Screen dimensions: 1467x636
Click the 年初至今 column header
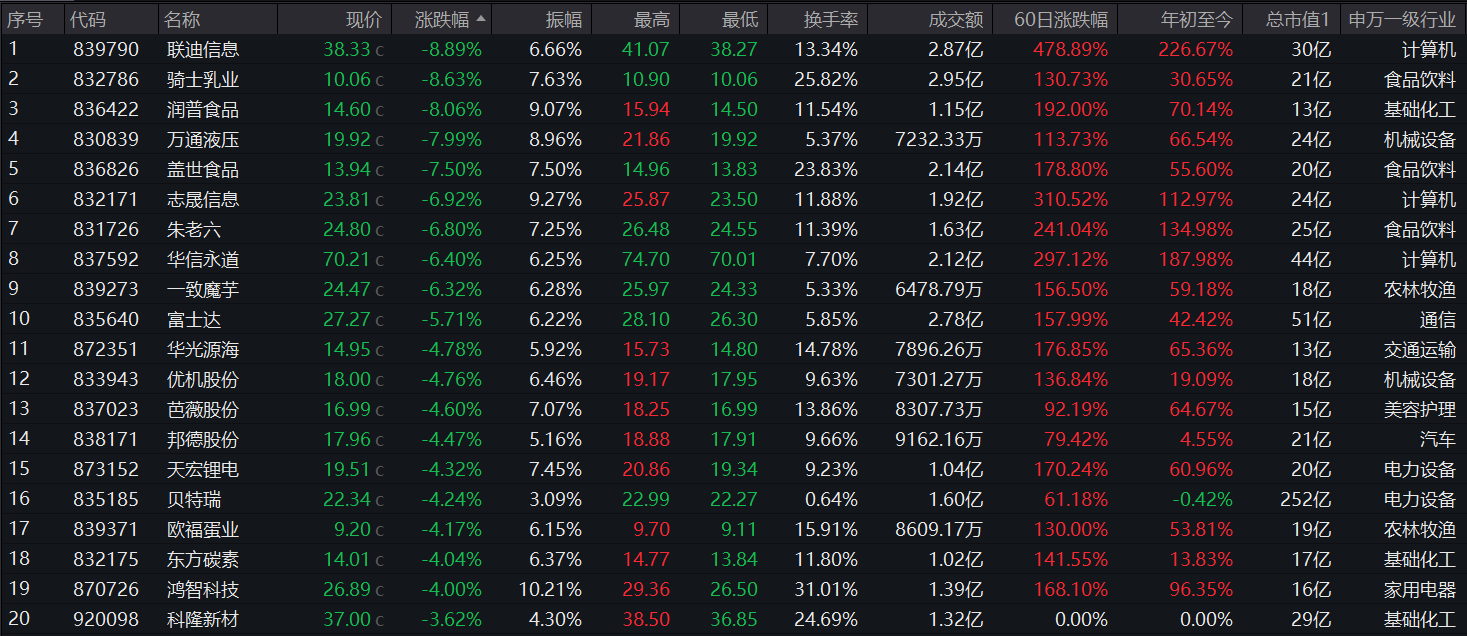(1197, 19)
